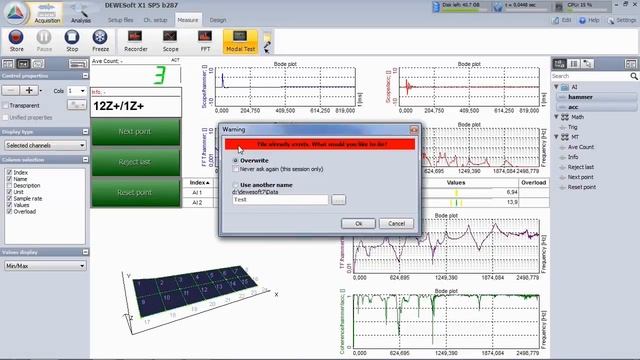Collapse the Values display section
Screen dimensions: 640x360
tap(85, 252)
